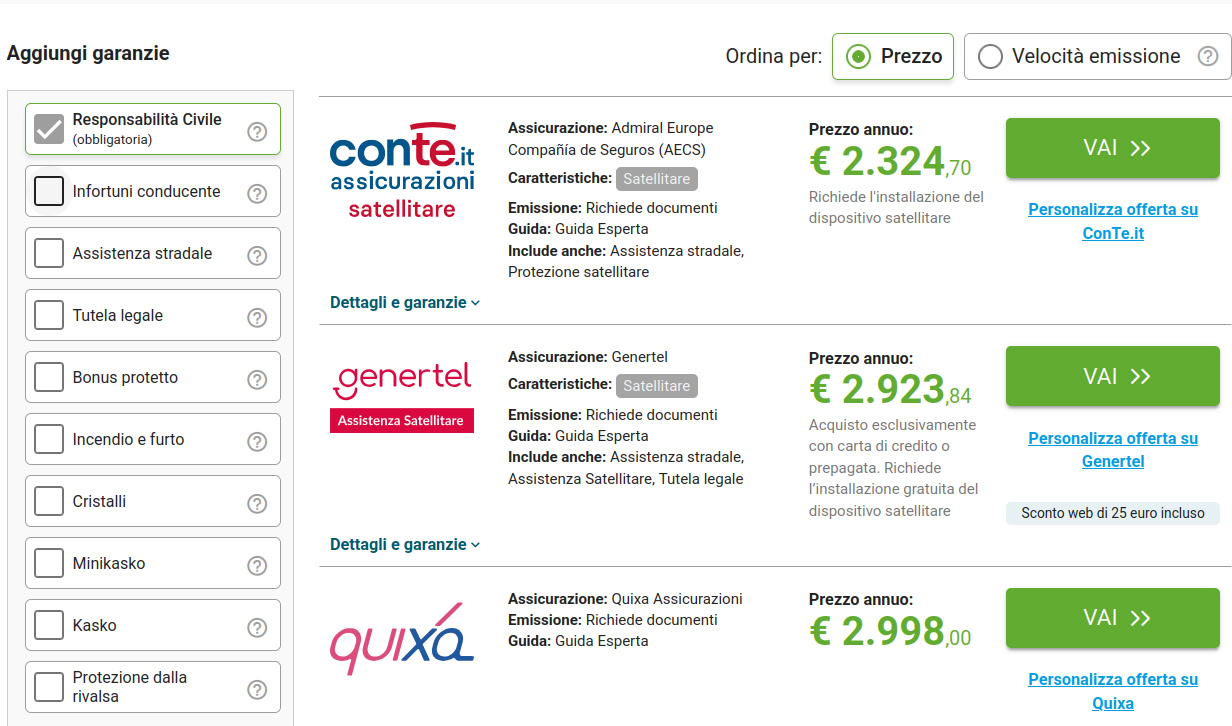Open help icon for Infortuni conducente

(x=257, y=193)
